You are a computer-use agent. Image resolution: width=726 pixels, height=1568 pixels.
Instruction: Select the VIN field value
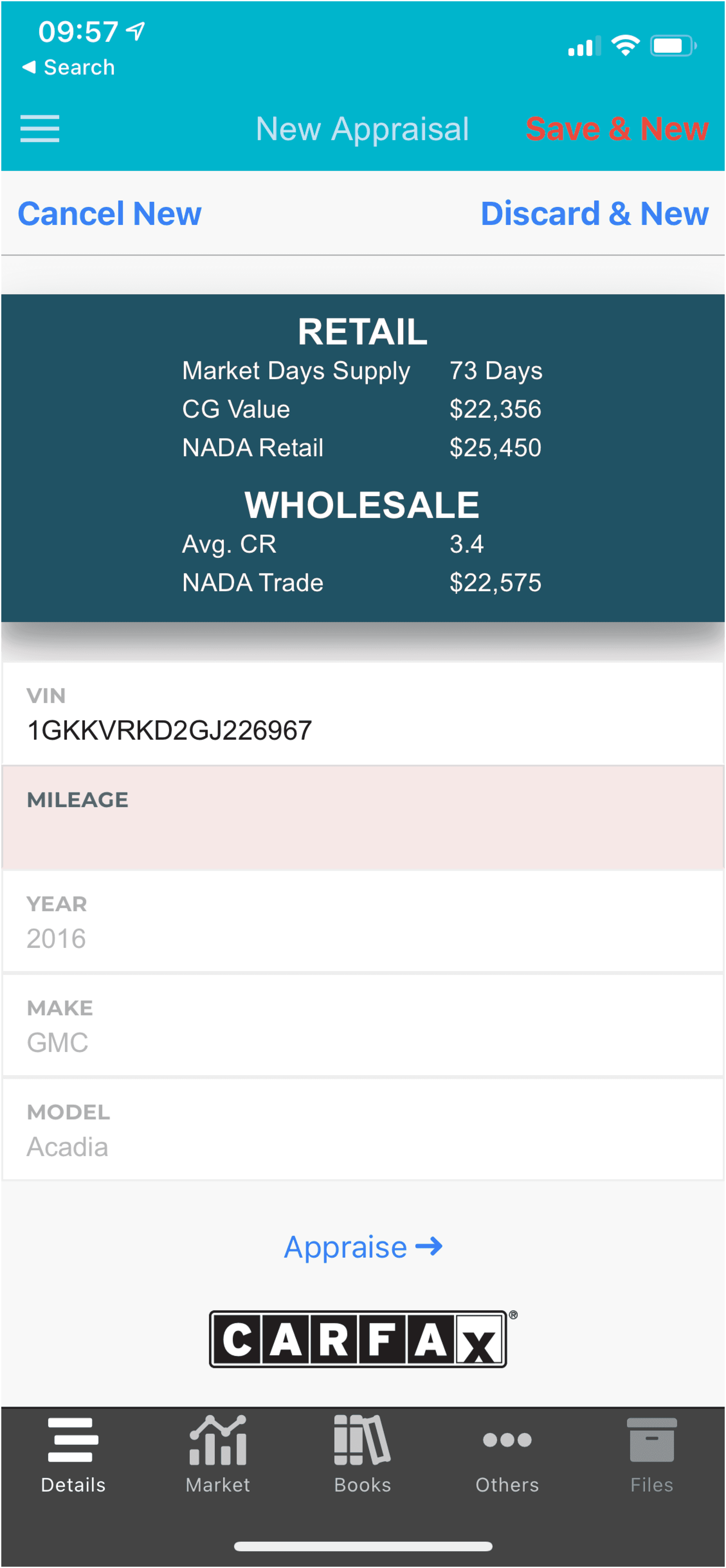169,730
